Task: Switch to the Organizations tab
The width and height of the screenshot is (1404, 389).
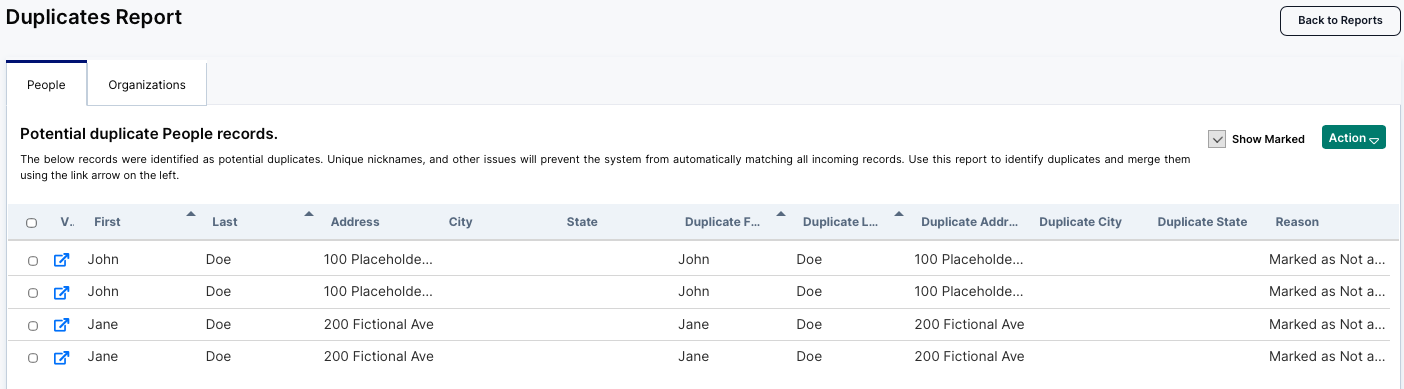Action: coord(147,85)
